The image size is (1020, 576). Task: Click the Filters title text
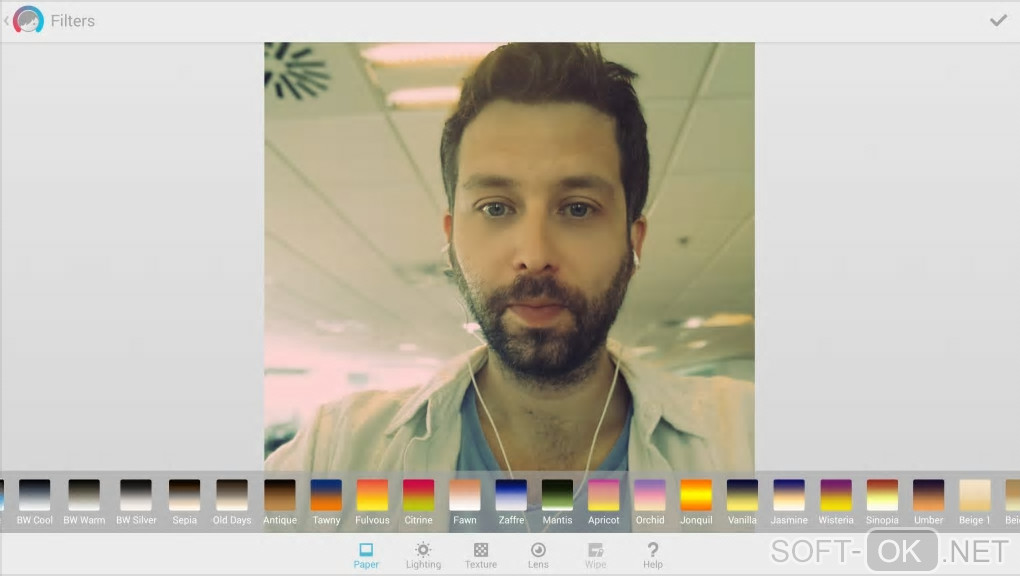73,21
